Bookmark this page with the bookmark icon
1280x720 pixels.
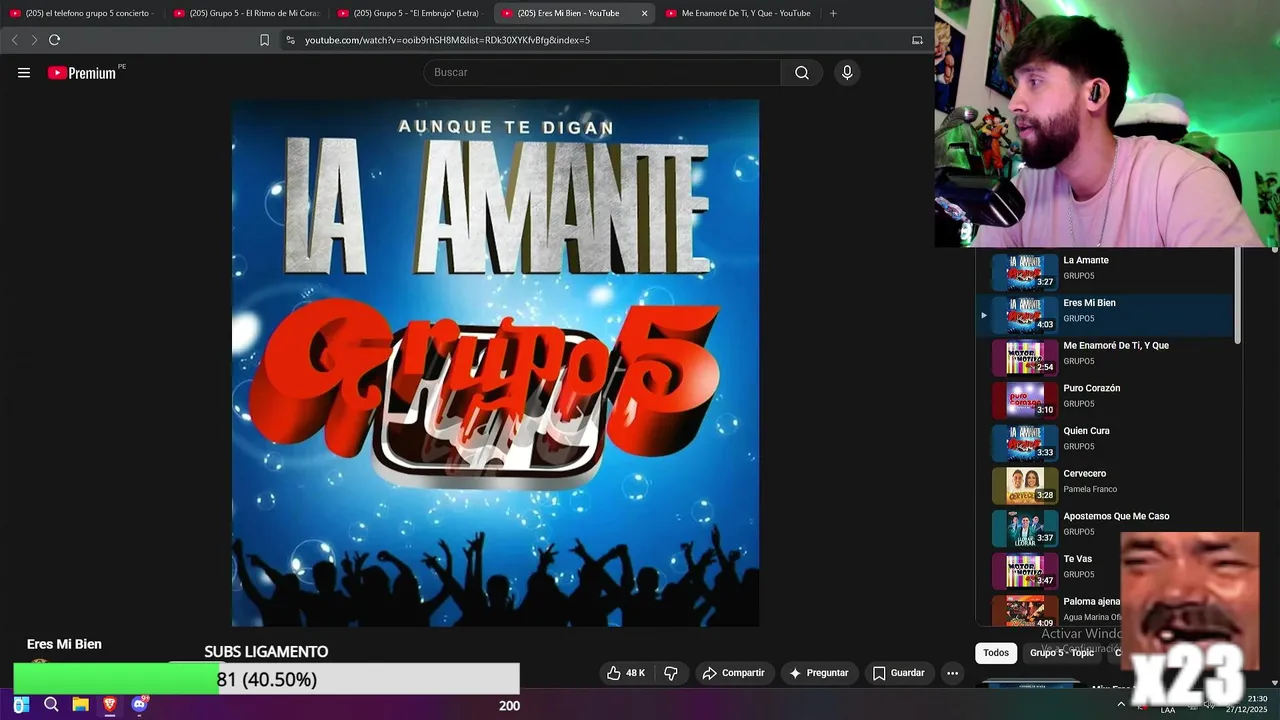(264, 40)
